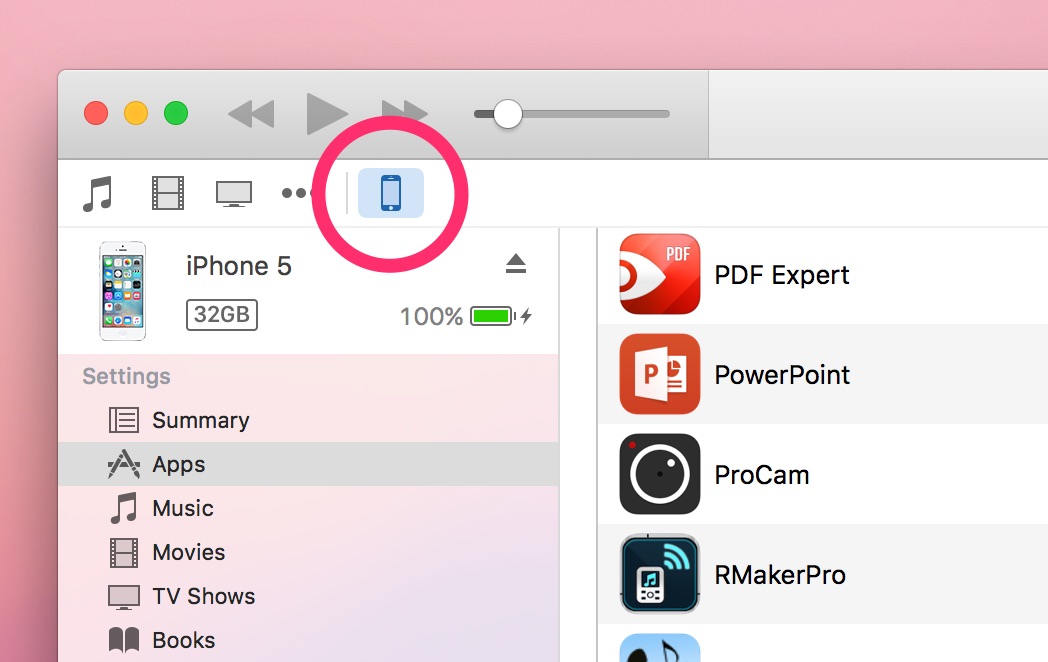The width and height of the screenshot is (1048, 662).
Task: Click the fast-forward playback button
Action: pos(404,110)
